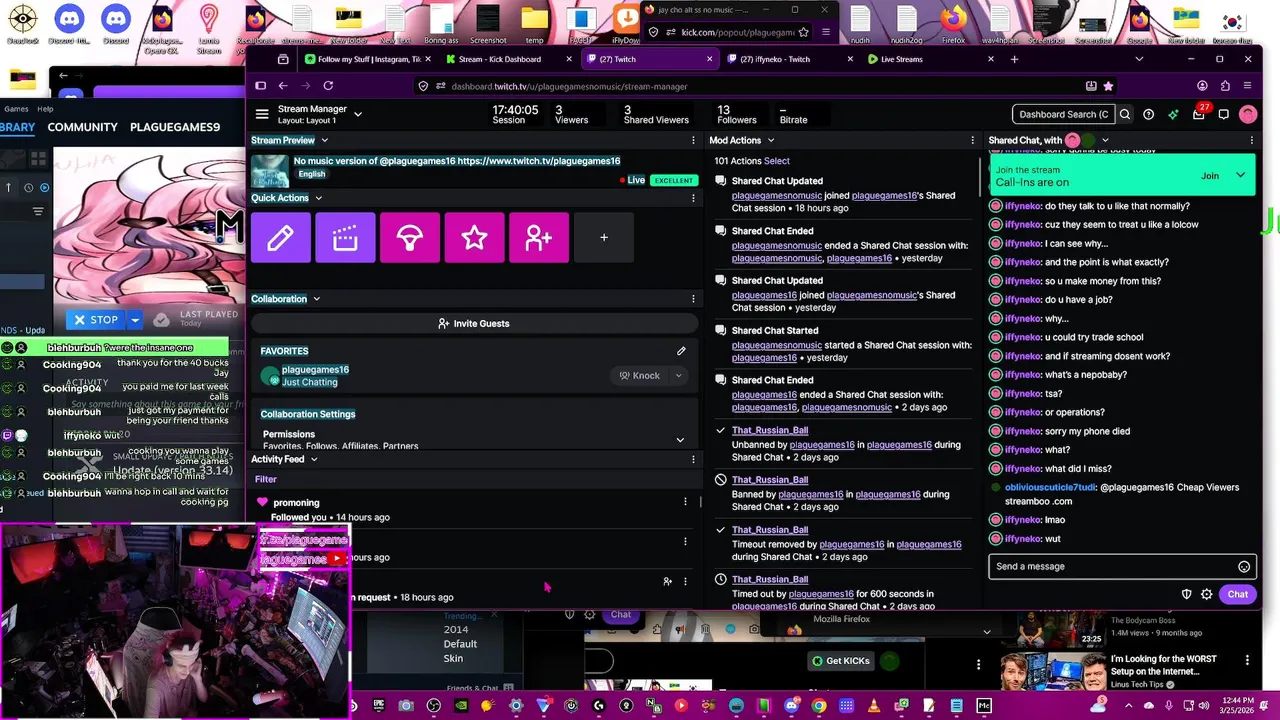
Task: Open Chrome icon in the taskbar
Action: (819, 706)
